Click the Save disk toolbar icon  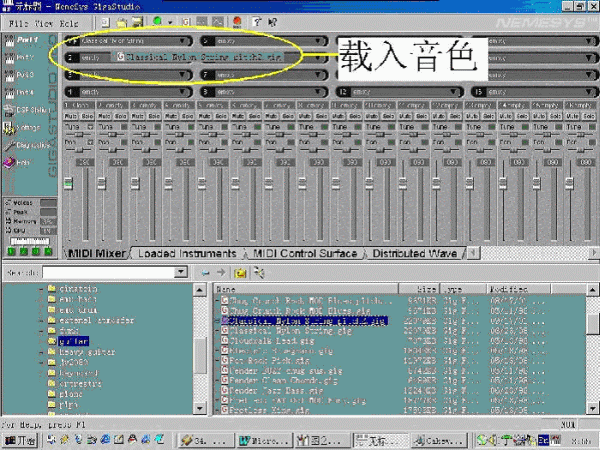coord(137,23)
